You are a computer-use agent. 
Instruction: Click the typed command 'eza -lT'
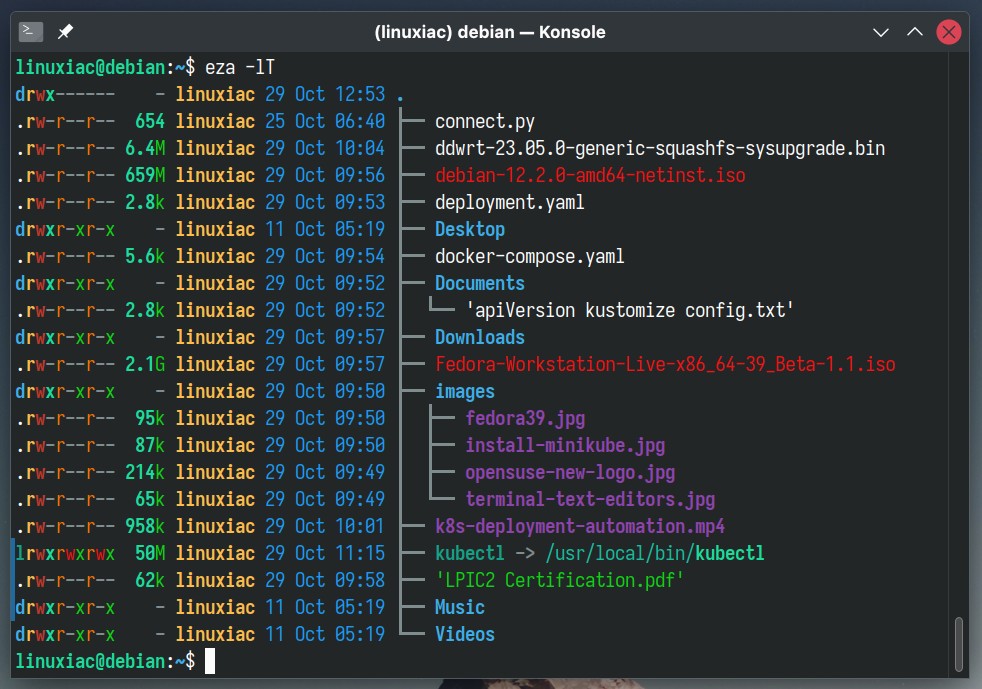click(240, 67)
